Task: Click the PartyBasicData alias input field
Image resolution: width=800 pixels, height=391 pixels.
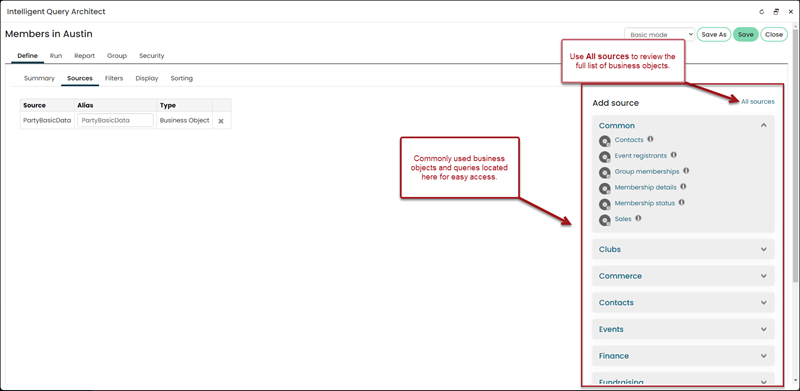Action: 115,120
